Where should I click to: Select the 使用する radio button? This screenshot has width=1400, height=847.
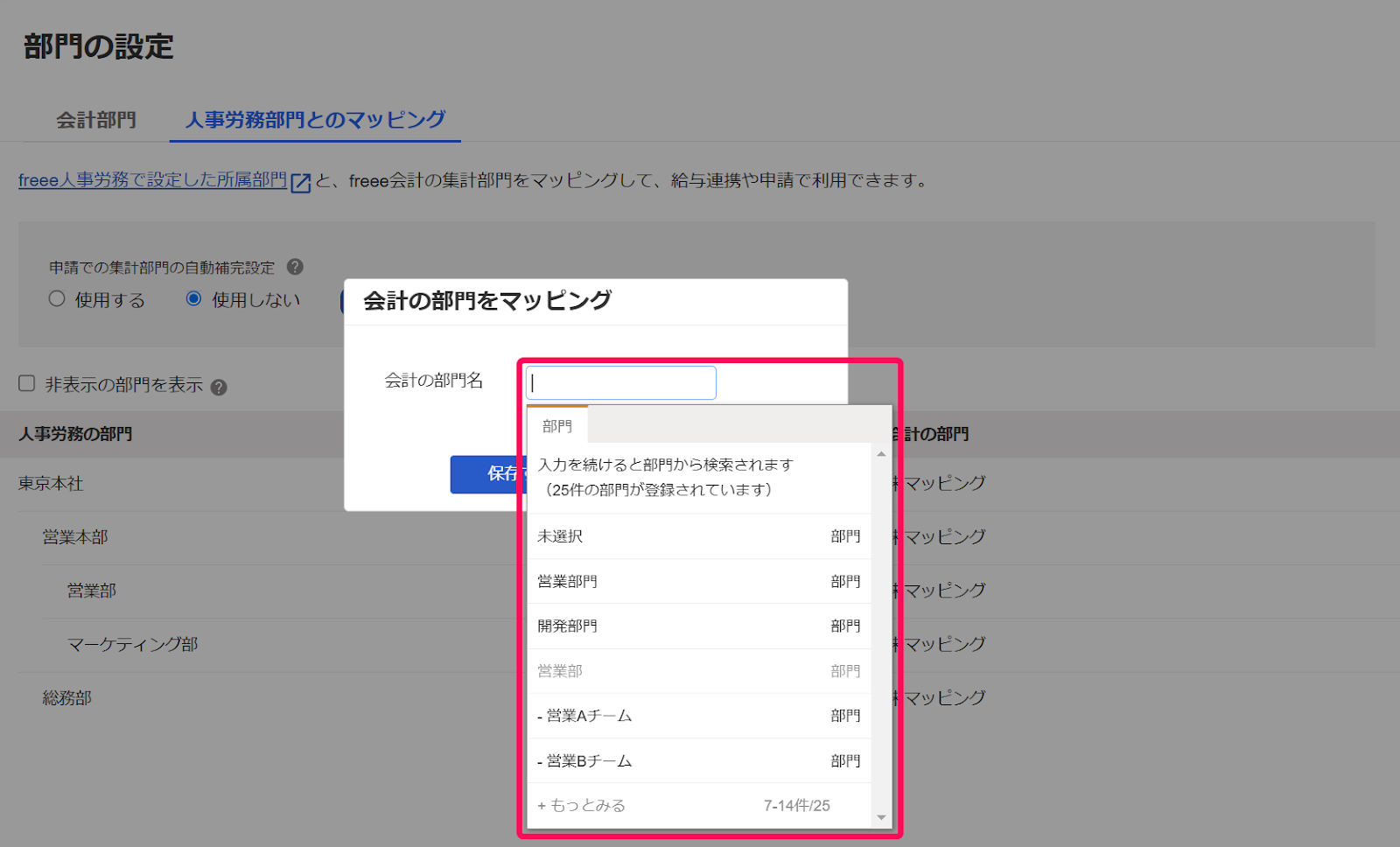pos(57,299)
